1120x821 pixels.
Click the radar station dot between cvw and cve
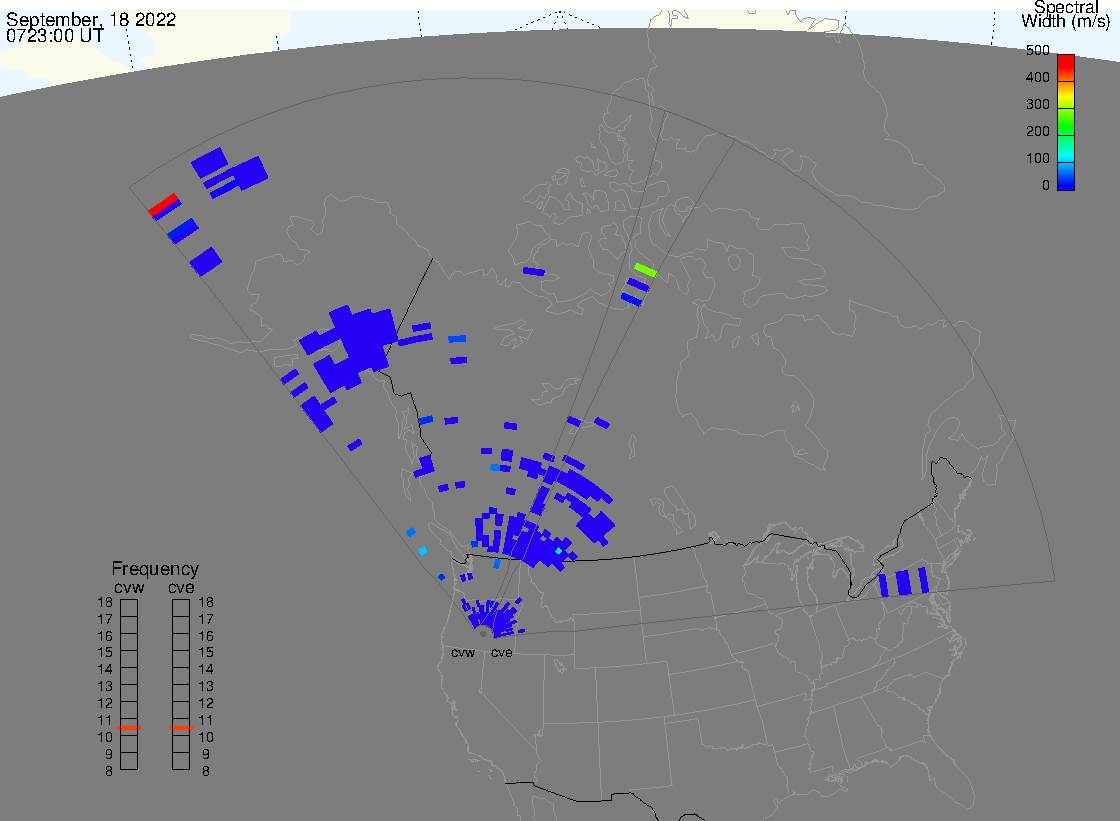coord(483,634)
